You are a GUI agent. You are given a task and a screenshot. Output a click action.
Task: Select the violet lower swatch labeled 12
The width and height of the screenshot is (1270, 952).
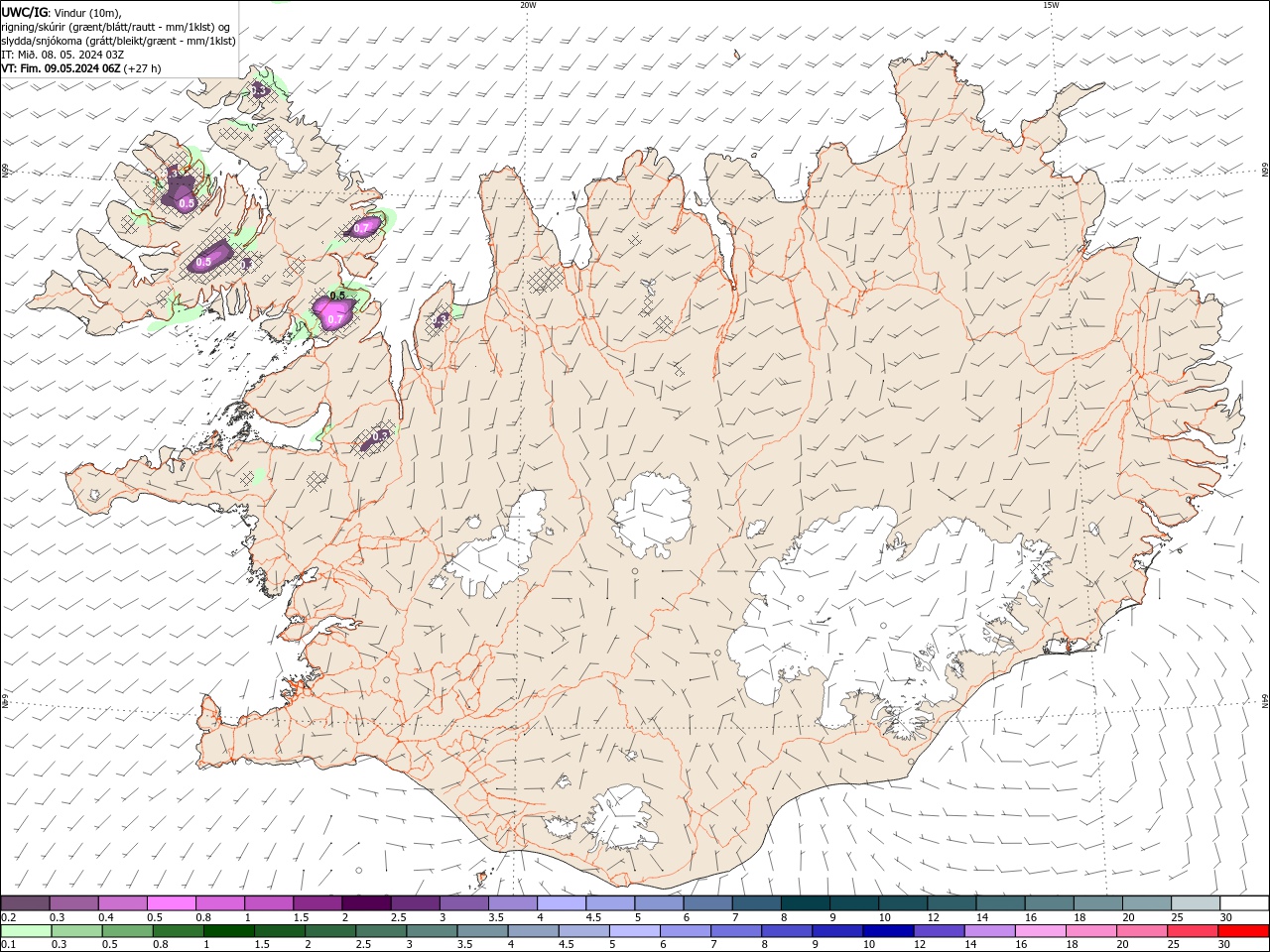coord(939,931)
